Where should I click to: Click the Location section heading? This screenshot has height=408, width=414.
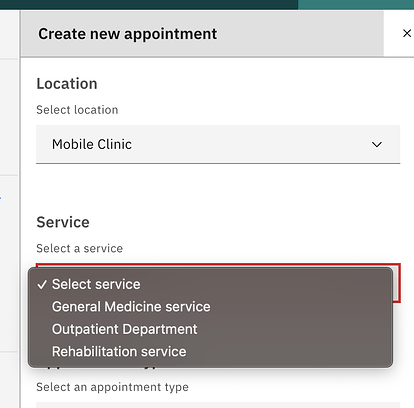point(67,84)
